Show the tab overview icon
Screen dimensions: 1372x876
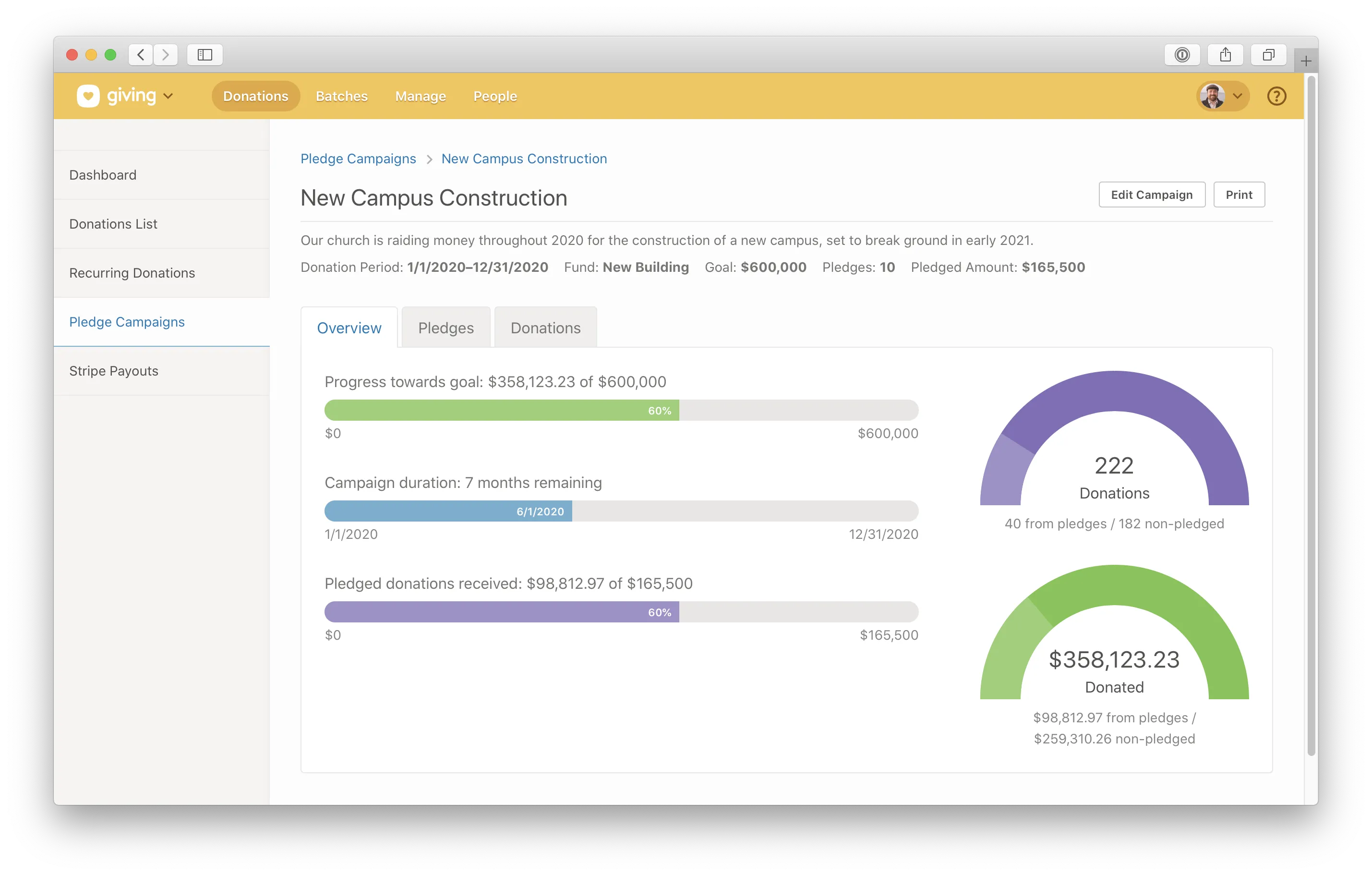tap(1268, 55)
